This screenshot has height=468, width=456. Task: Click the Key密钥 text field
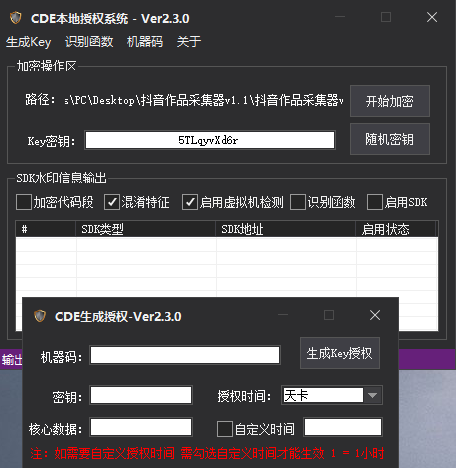[210, 140]
